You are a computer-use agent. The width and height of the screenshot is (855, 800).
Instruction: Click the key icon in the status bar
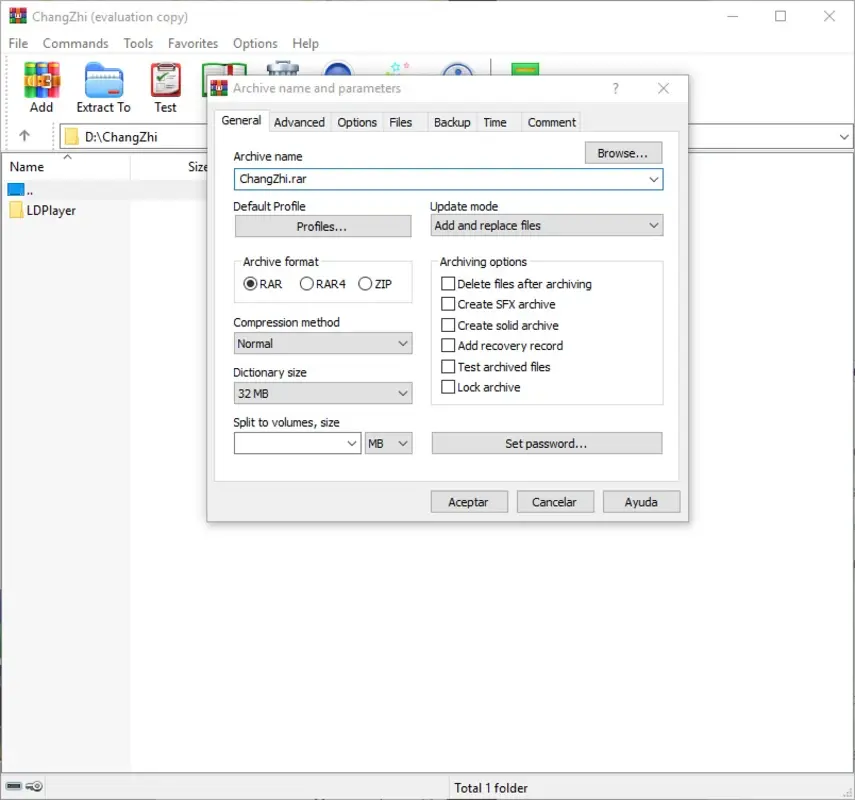(33, 786)
